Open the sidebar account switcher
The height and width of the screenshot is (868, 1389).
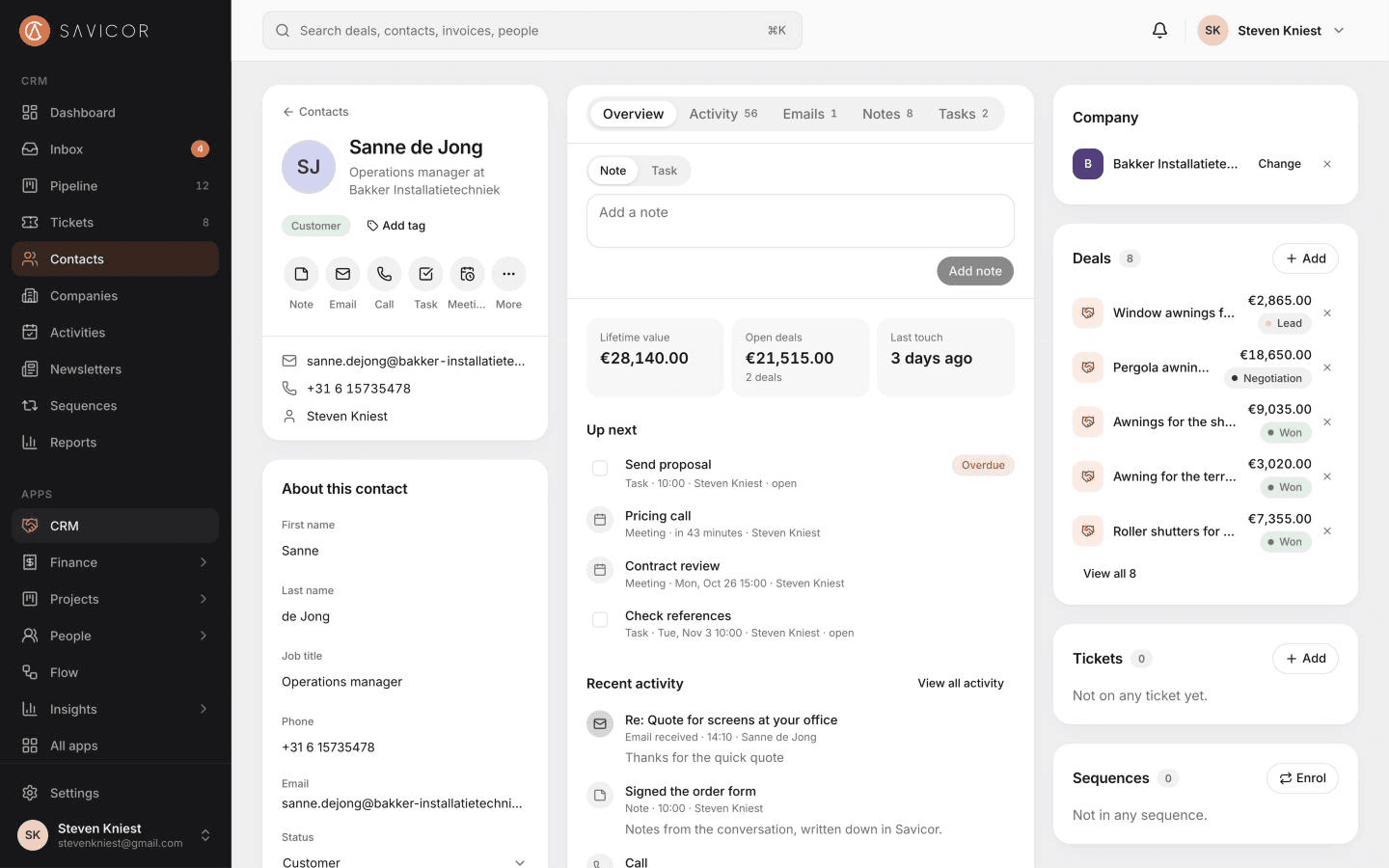click(115, 835)
